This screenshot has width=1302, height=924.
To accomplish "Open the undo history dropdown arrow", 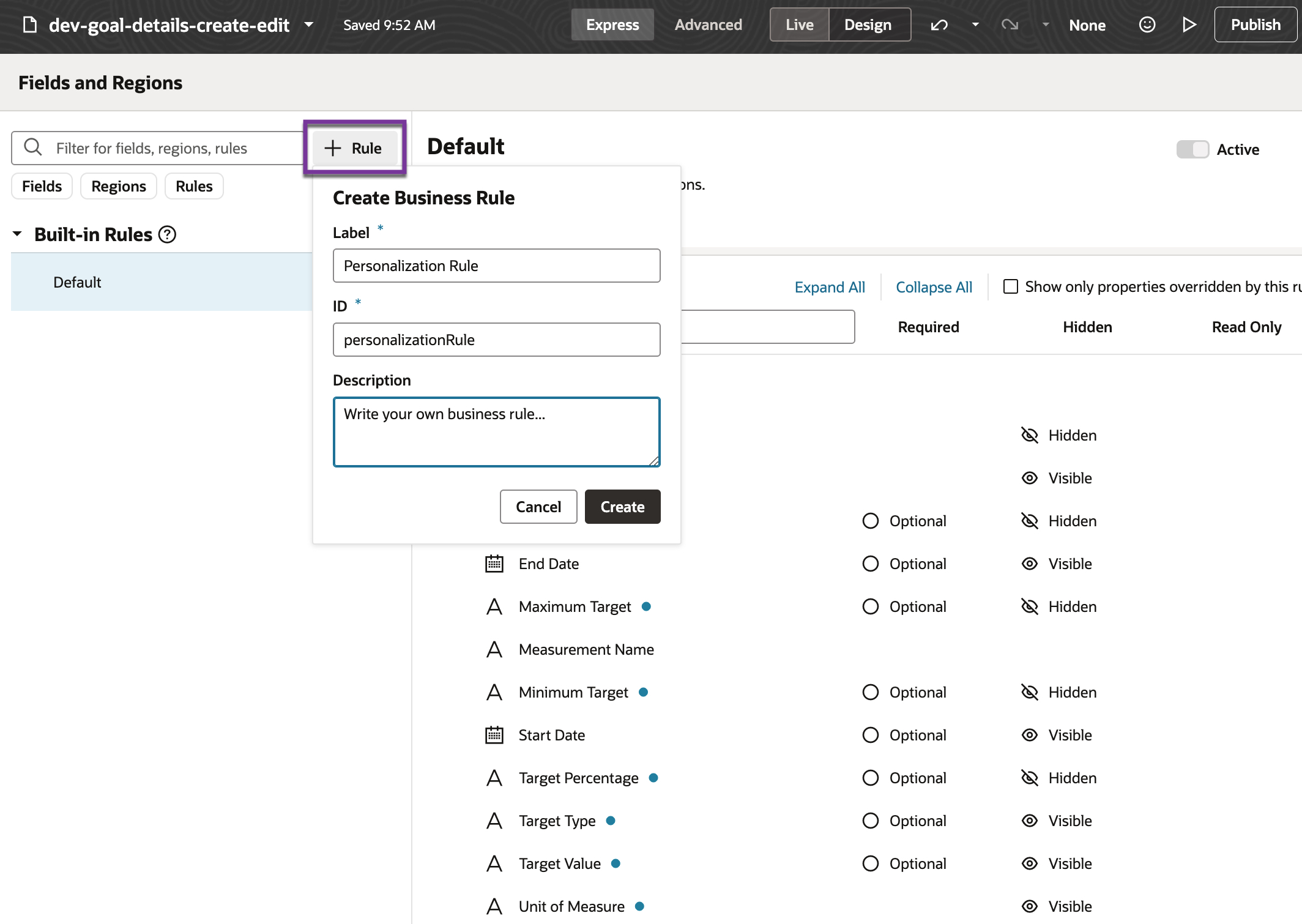I will click(975, 25).
